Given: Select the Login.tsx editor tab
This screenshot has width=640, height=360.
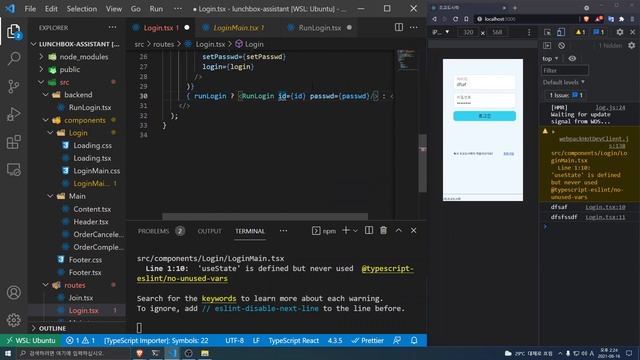Looking at the screenshot, I should click(161, 28).
